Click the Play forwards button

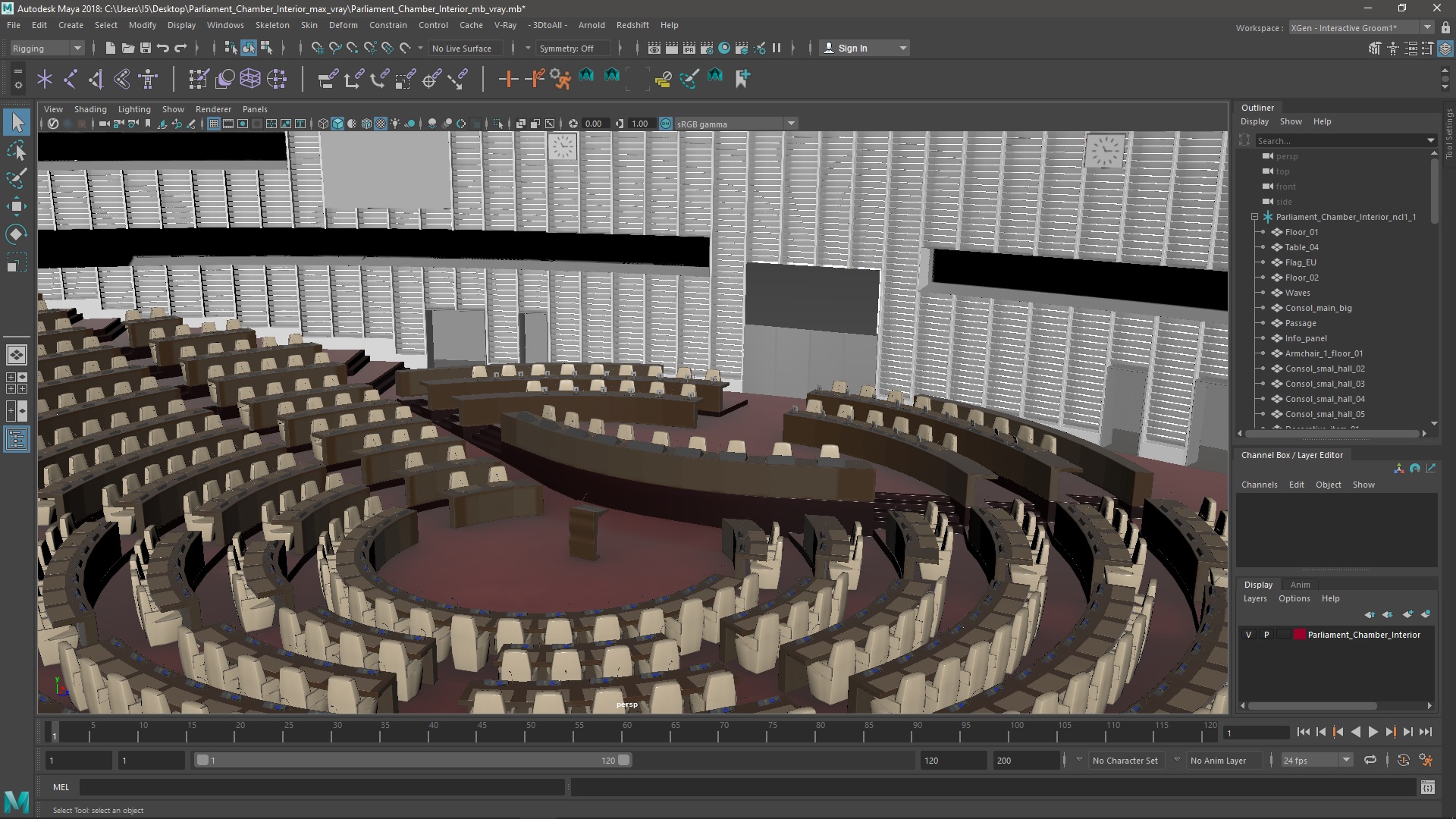(x=1373, y=732)
